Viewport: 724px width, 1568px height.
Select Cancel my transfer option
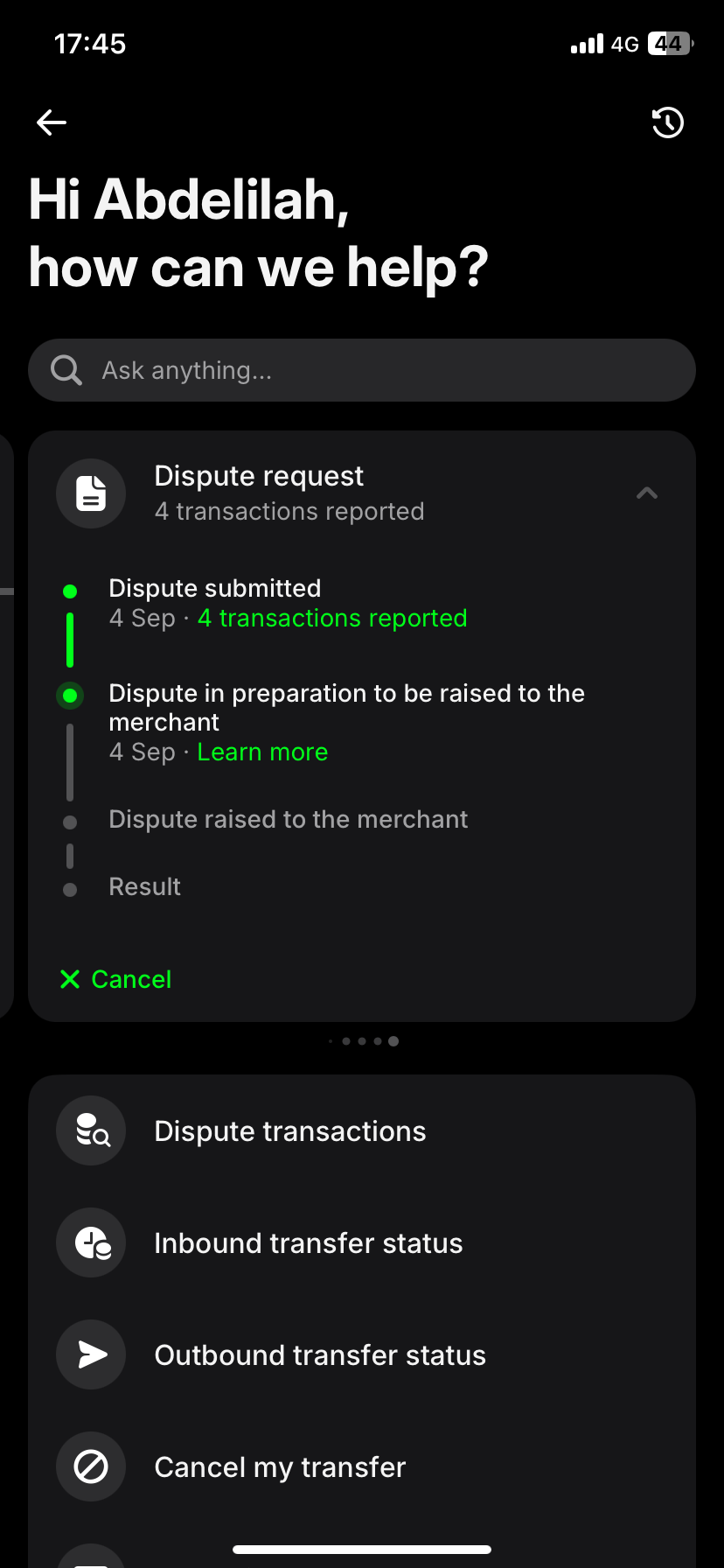[280, 1467]
